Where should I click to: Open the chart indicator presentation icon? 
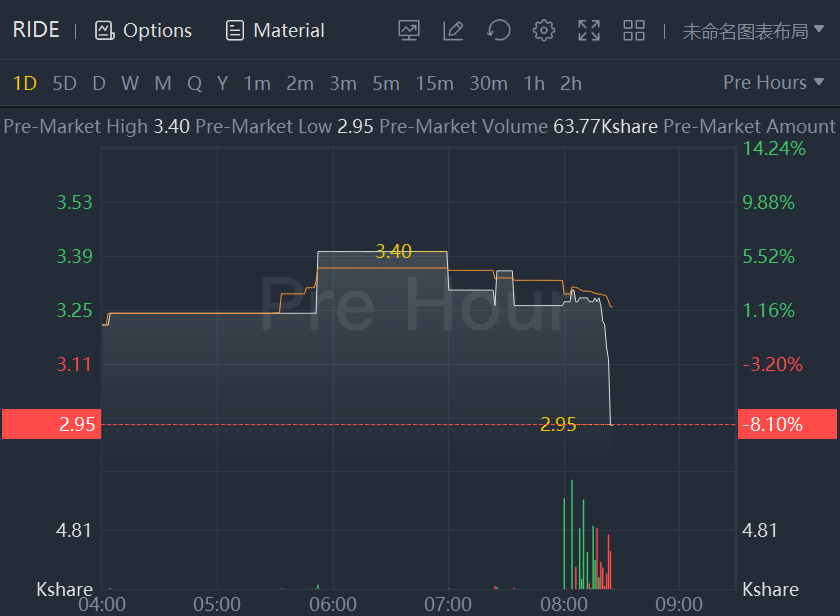(x=409, y=30)
